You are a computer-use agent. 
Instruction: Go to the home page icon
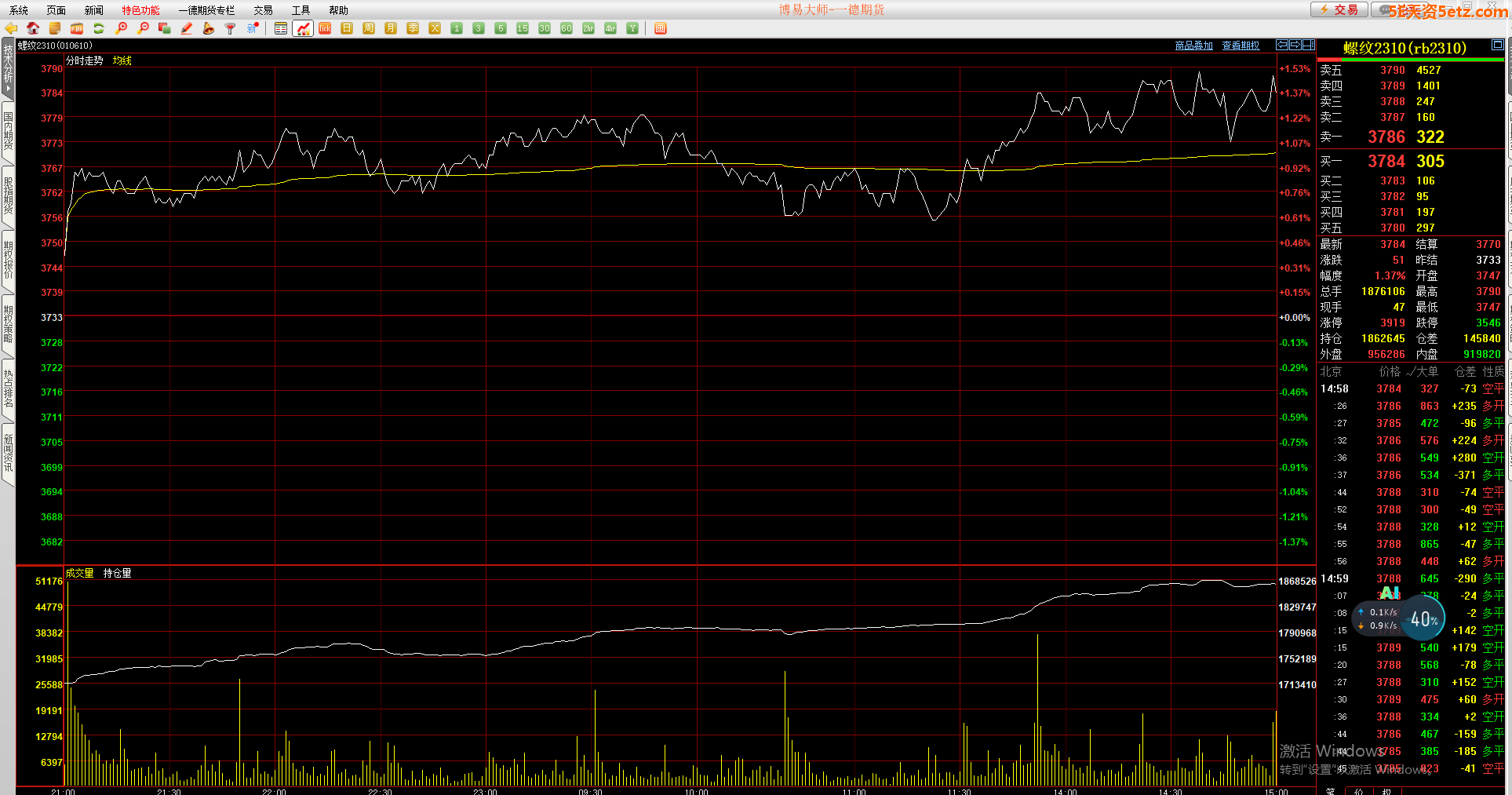point(33,28)
